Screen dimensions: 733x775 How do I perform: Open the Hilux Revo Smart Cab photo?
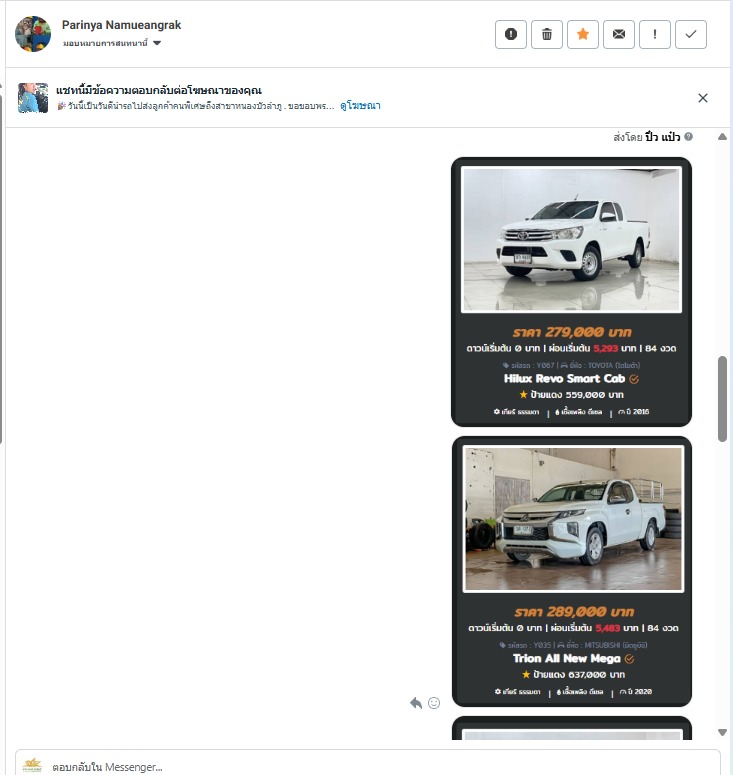[571, 240]
